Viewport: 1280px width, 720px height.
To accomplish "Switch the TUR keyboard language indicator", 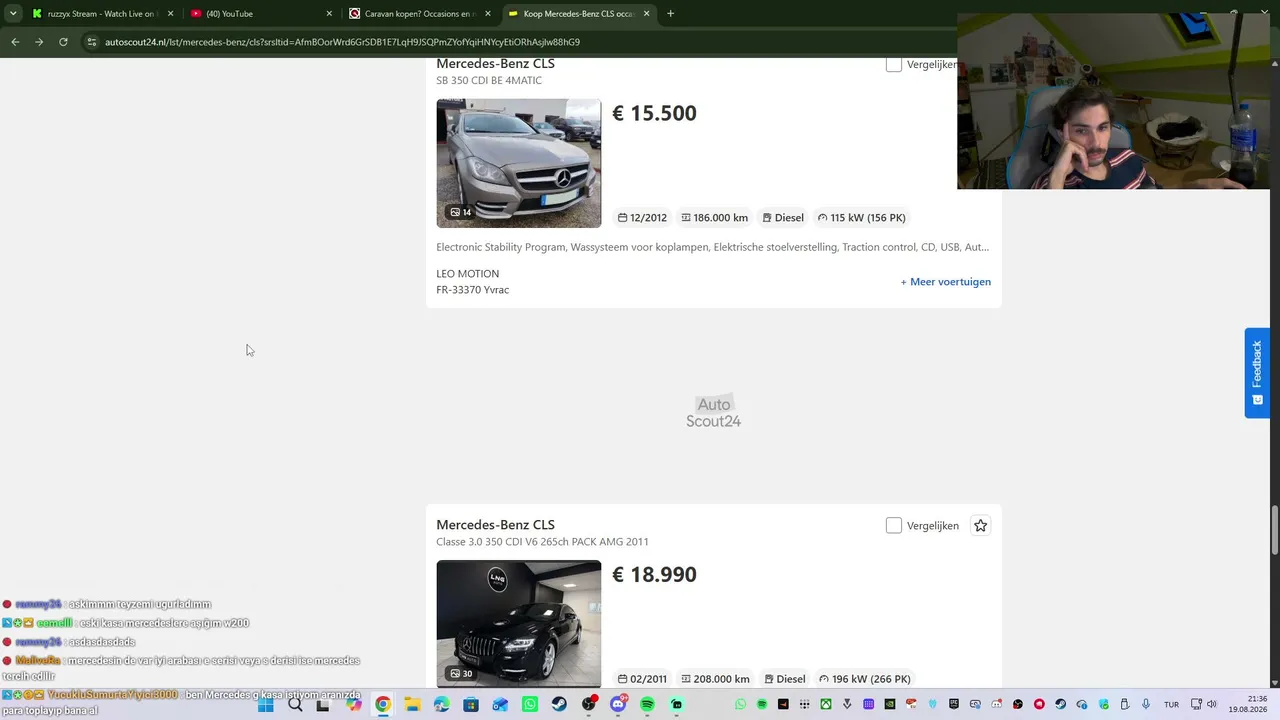I will point(1171,705).
